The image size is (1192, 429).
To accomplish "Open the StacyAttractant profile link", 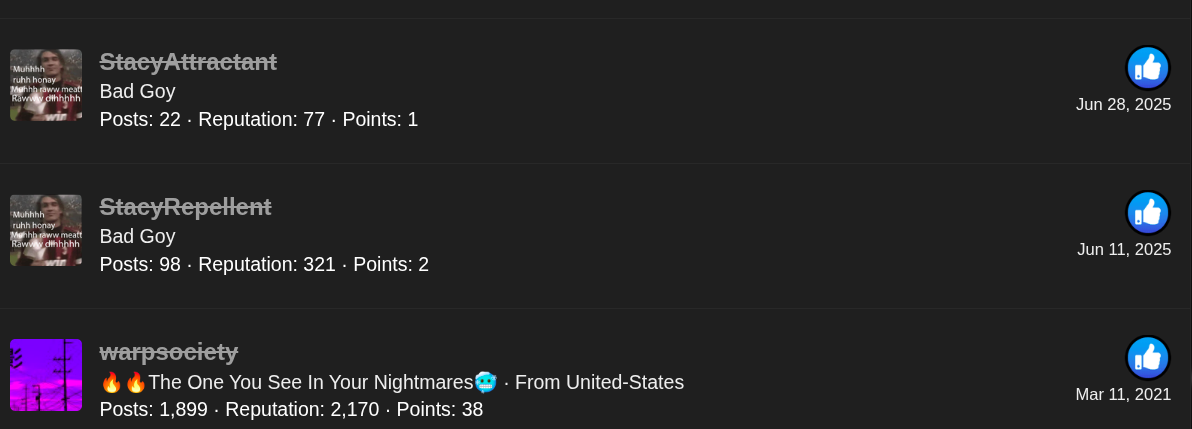I will click(x=189, y=62).
